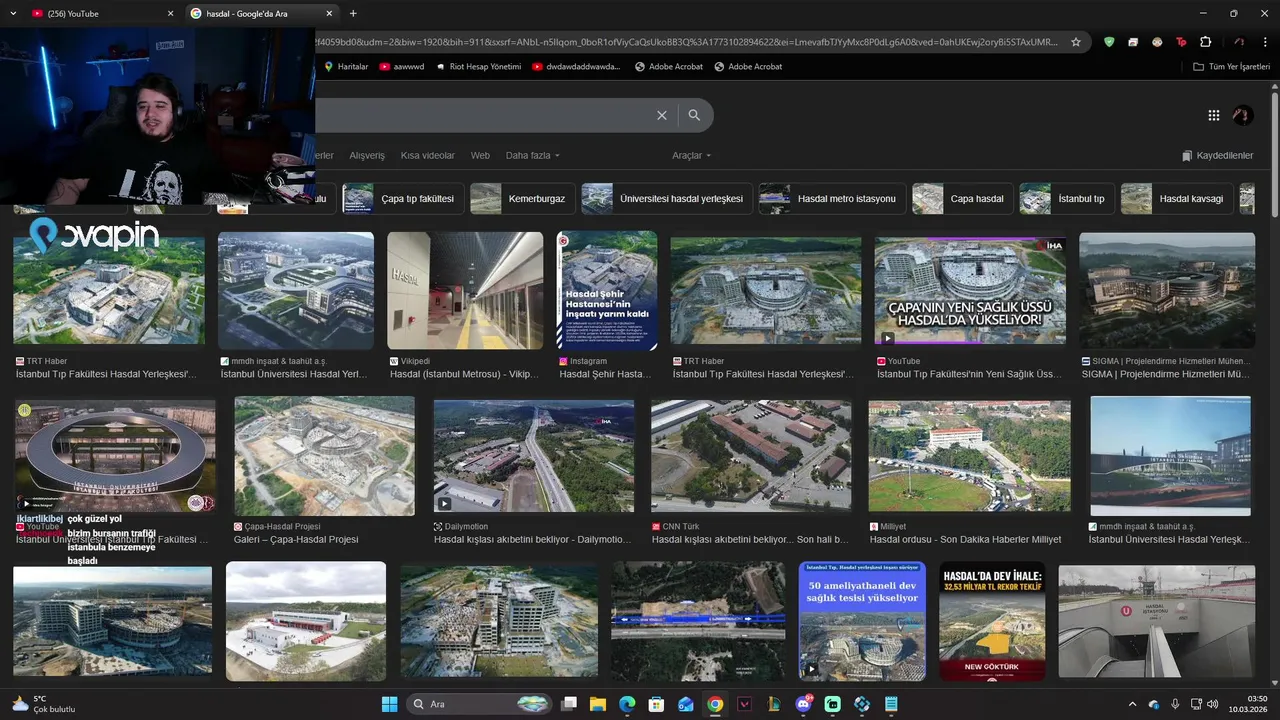Viewport: 1280px width, 720px height.
Task: Open the weather widget 5°C Çok bulutlu
Action: pos(43,704)
